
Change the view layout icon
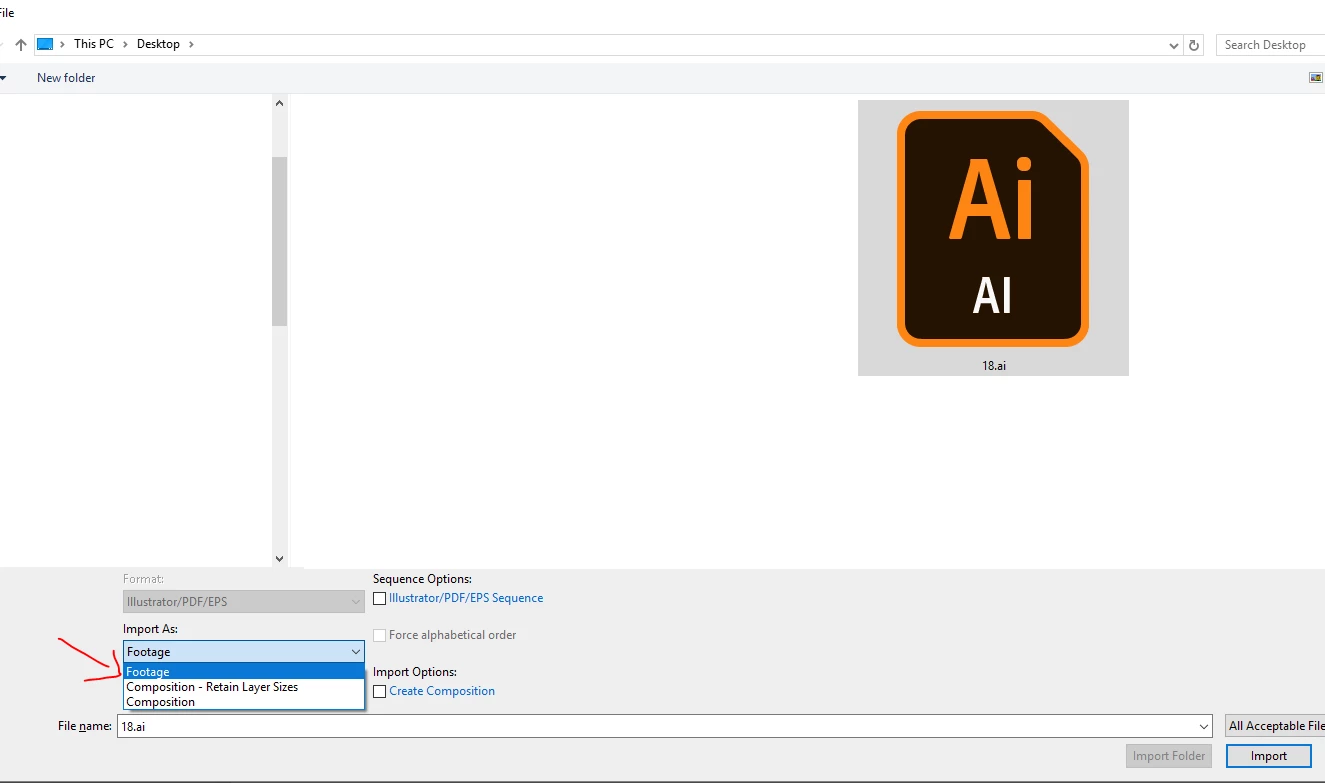coord(1316,78)
